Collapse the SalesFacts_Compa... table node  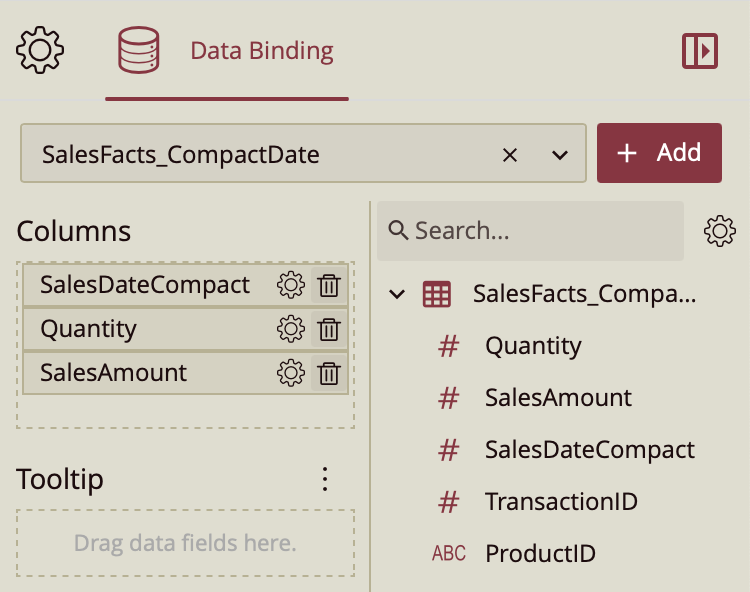pyautogui.click(x=397, y=294)
